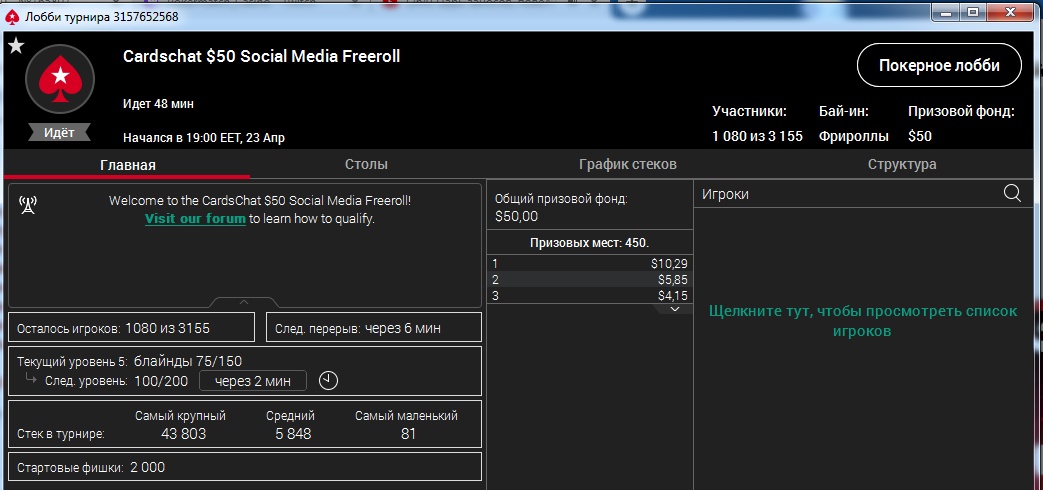Select first place prize row $10,29
1043x490 pixels.
[589, 264]
